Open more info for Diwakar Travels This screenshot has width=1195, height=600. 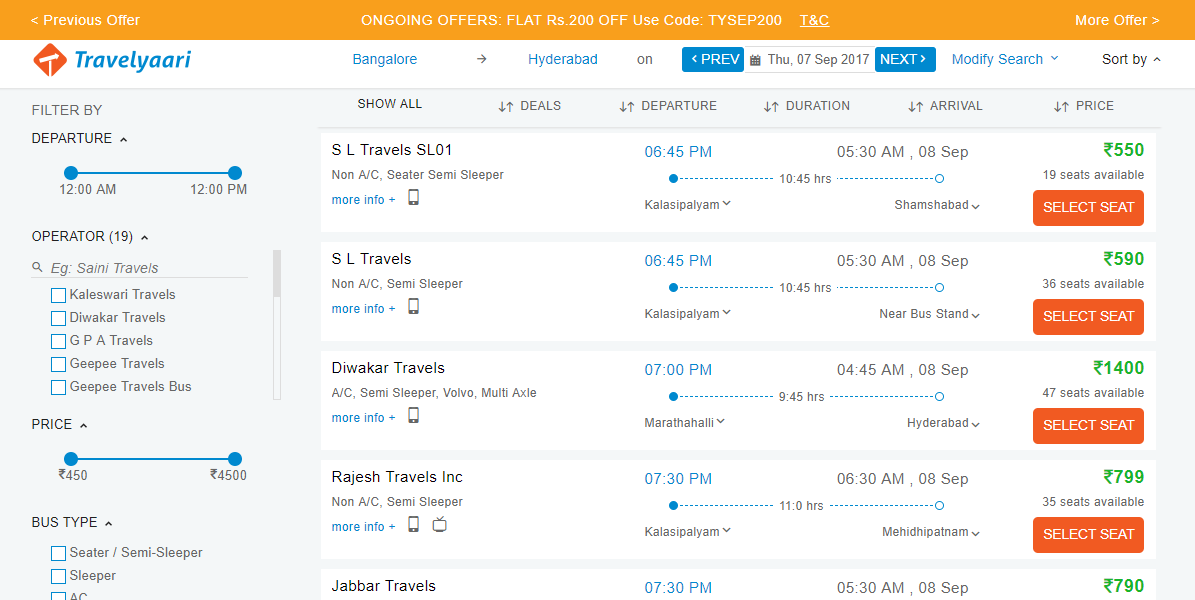(364, 418)
